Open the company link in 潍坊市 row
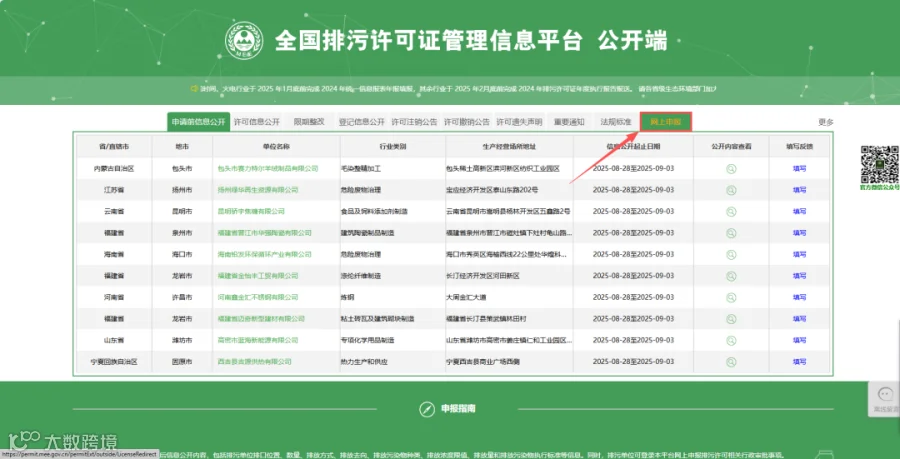 [x=258, y=340]
